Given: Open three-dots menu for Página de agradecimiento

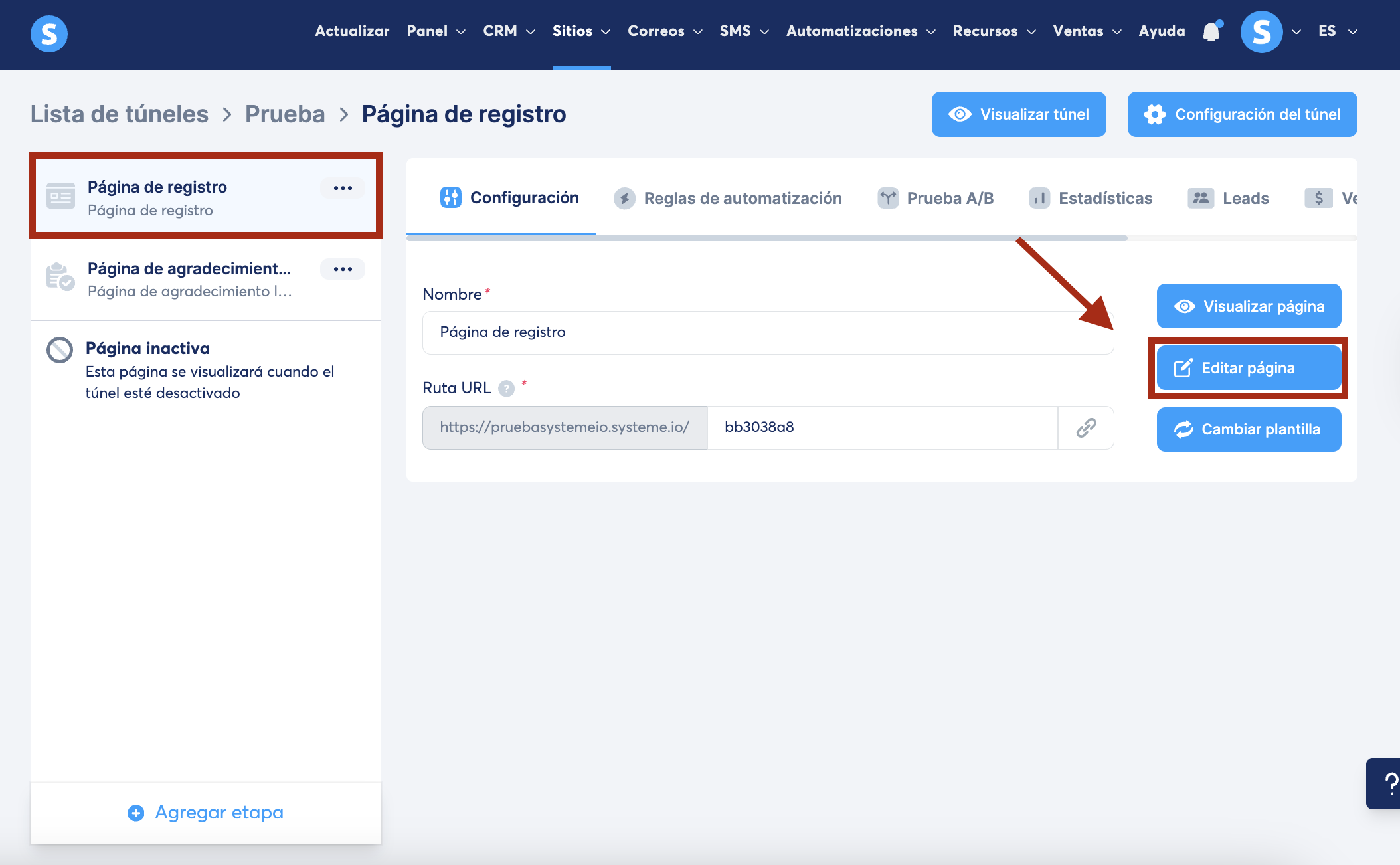Looking at the screenshot, I should pos(343,269).
